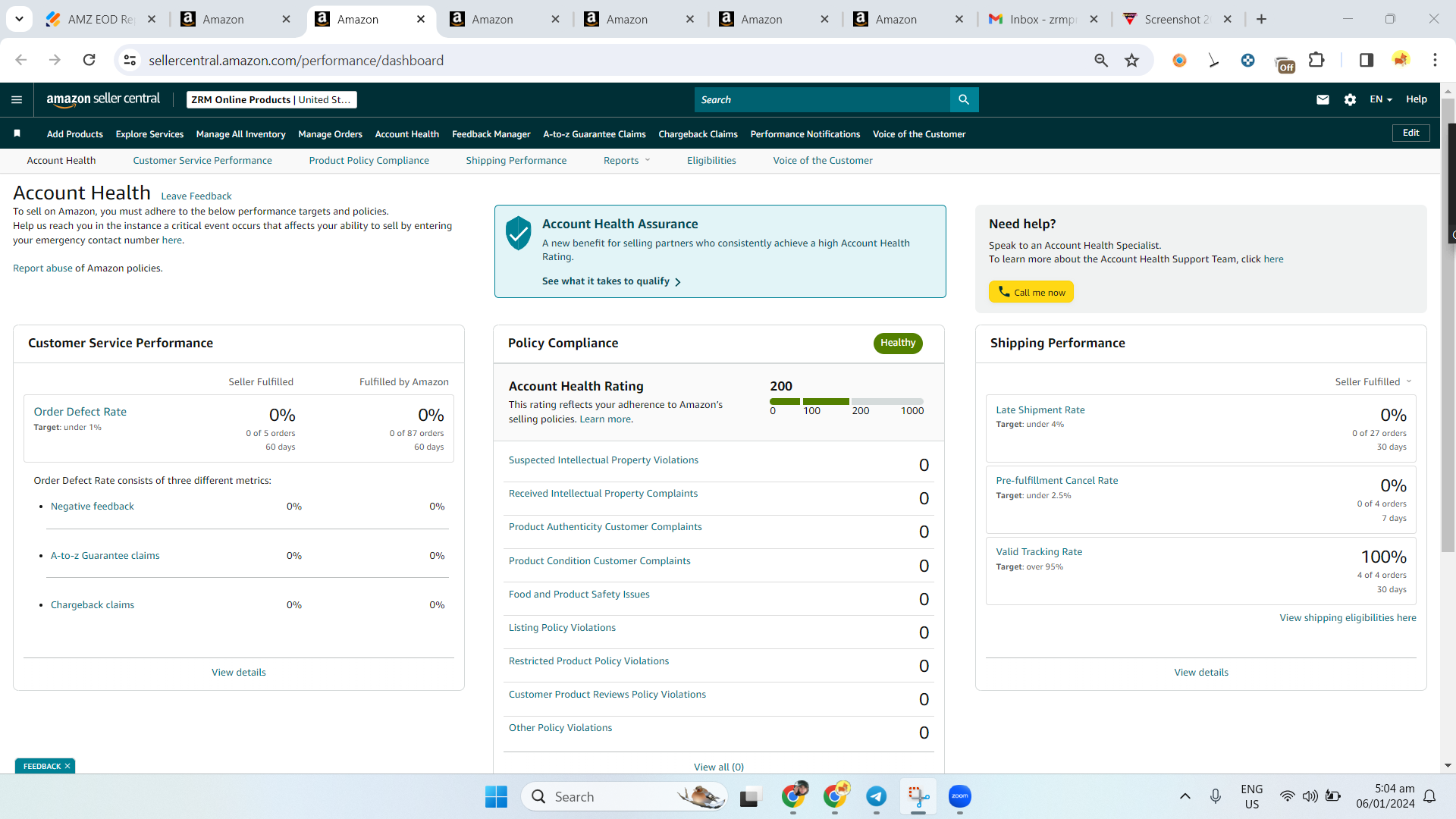
Task: Toggle the Chrome side panel icon
Action: 1366,60
